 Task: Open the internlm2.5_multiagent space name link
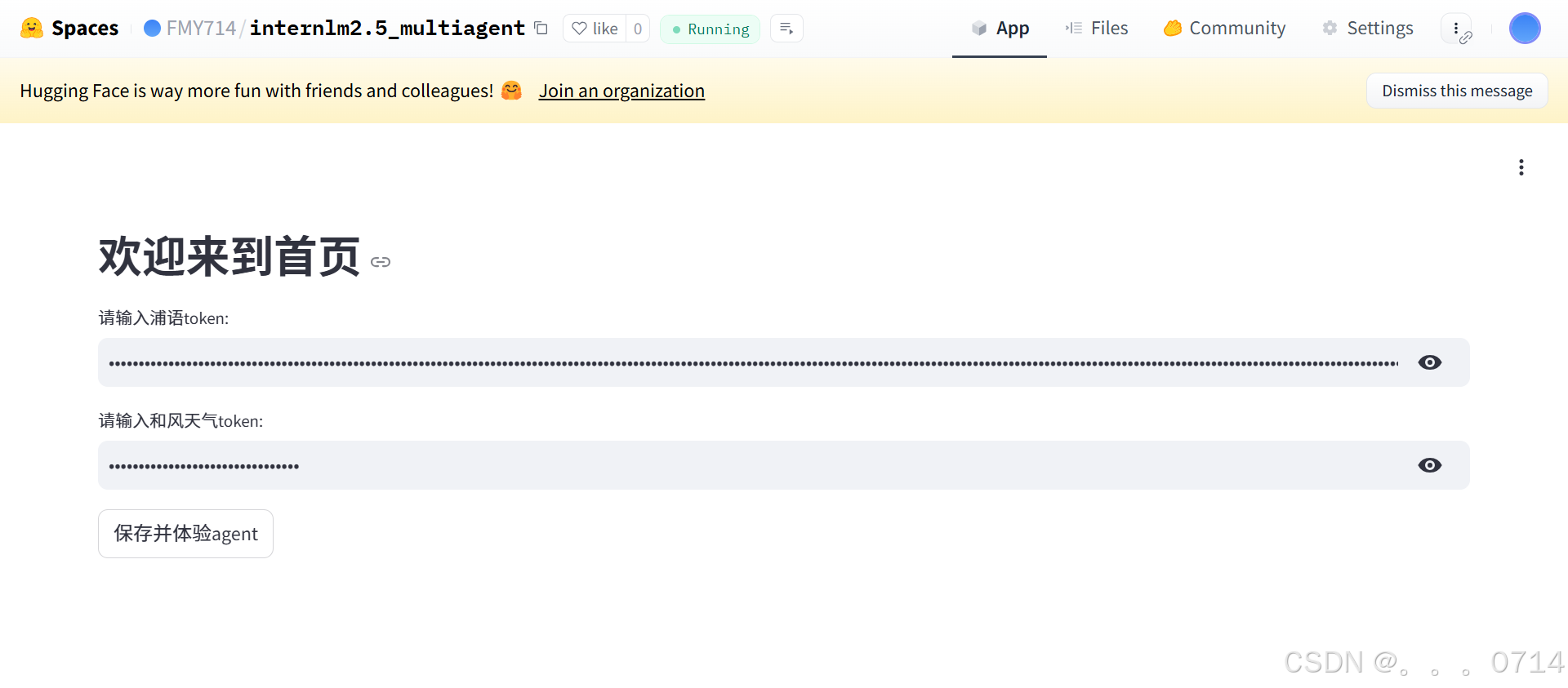click(x=387, y=29)
